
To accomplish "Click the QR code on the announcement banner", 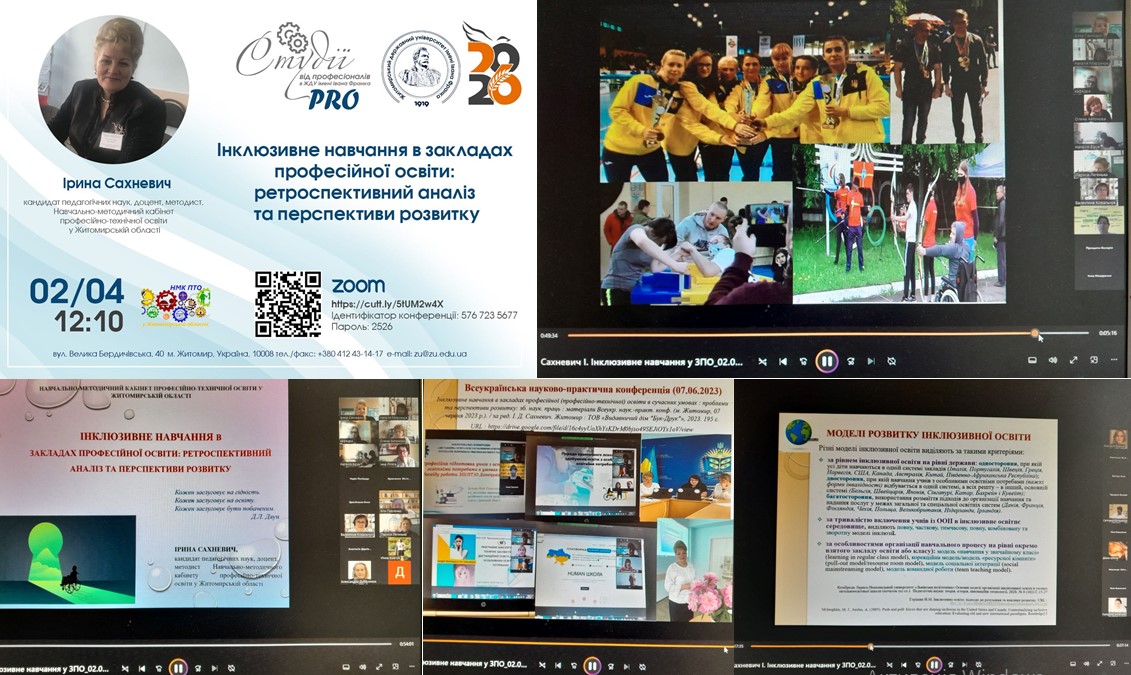I will point(288,304).
